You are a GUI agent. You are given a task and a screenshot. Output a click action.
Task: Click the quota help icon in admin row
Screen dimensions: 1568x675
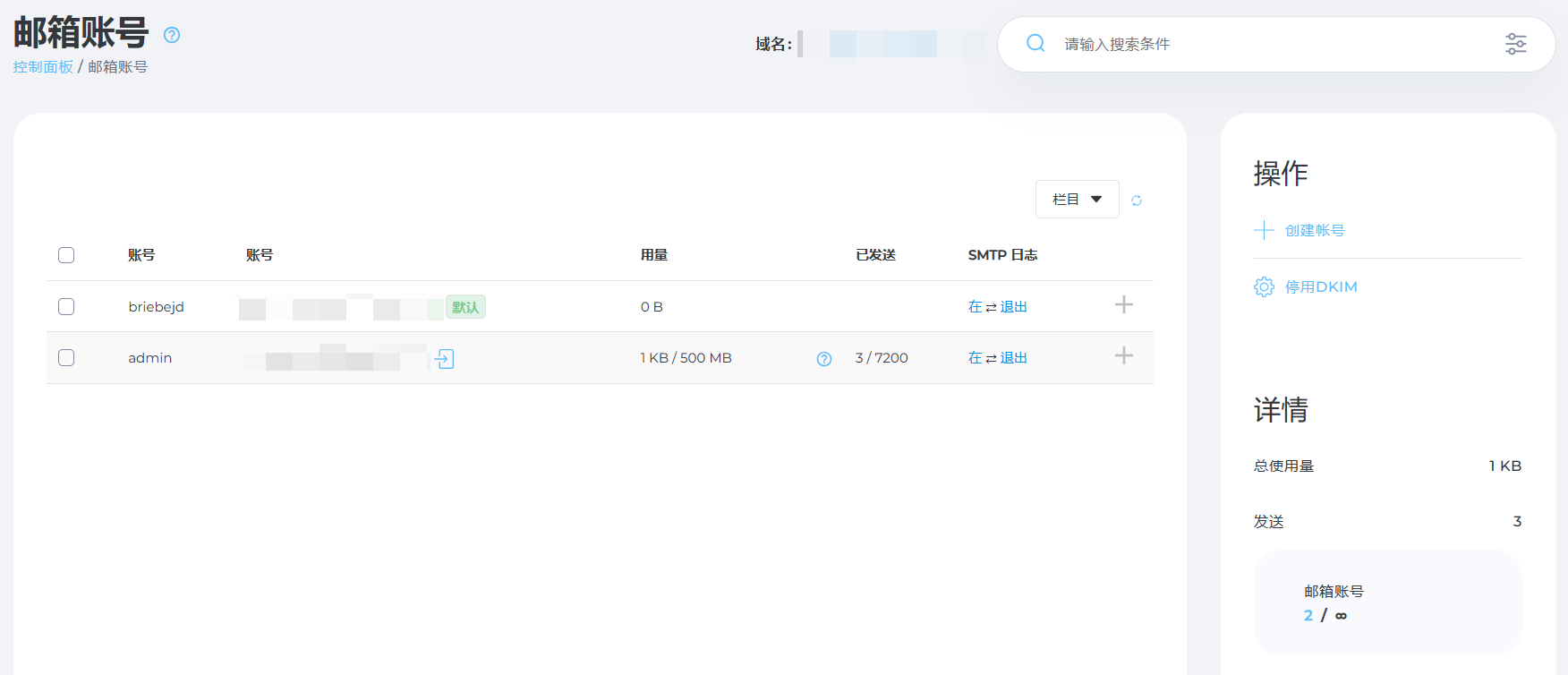coord(824,359)
